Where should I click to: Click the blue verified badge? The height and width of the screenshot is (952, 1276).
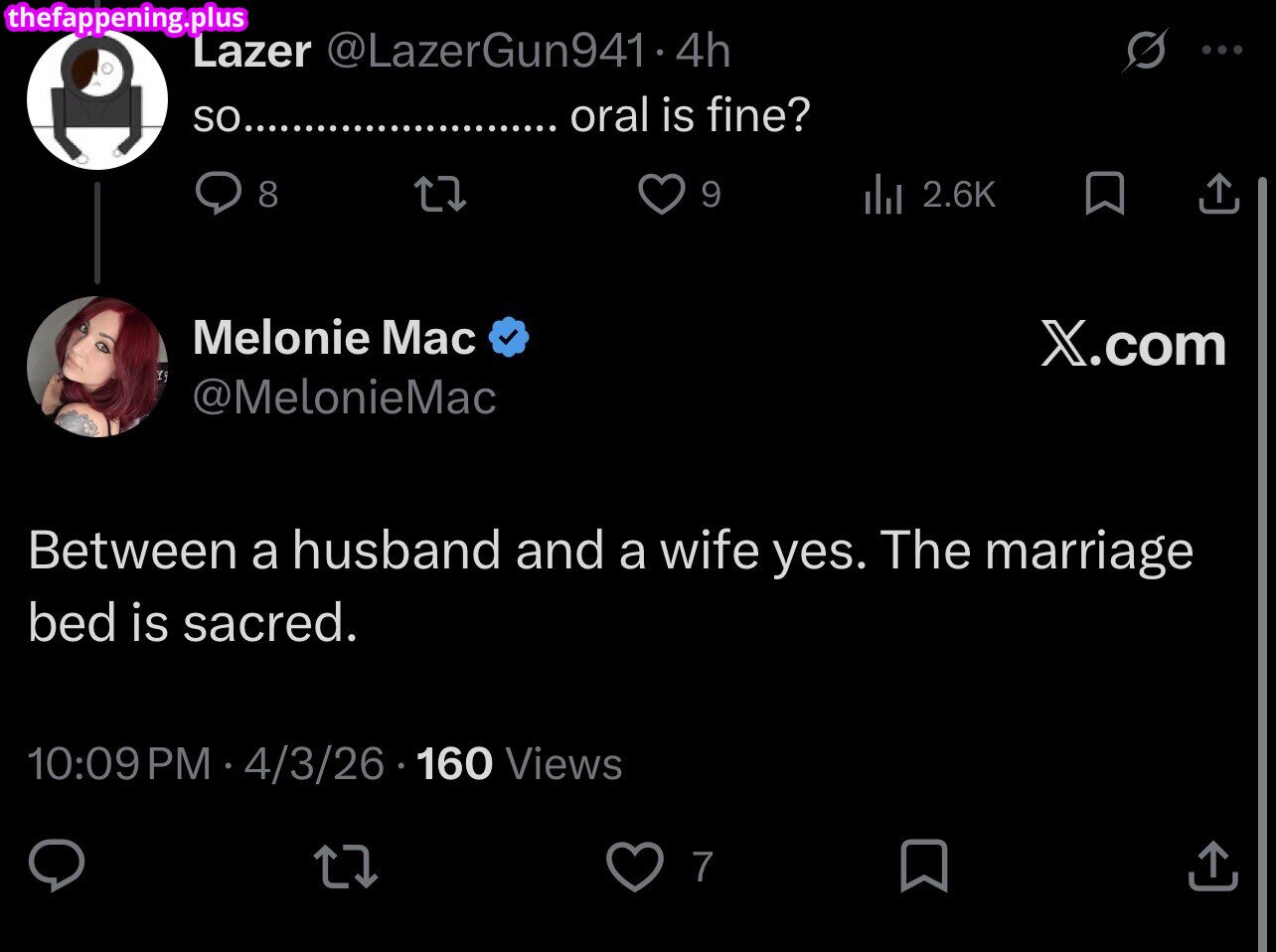(509, 338)
